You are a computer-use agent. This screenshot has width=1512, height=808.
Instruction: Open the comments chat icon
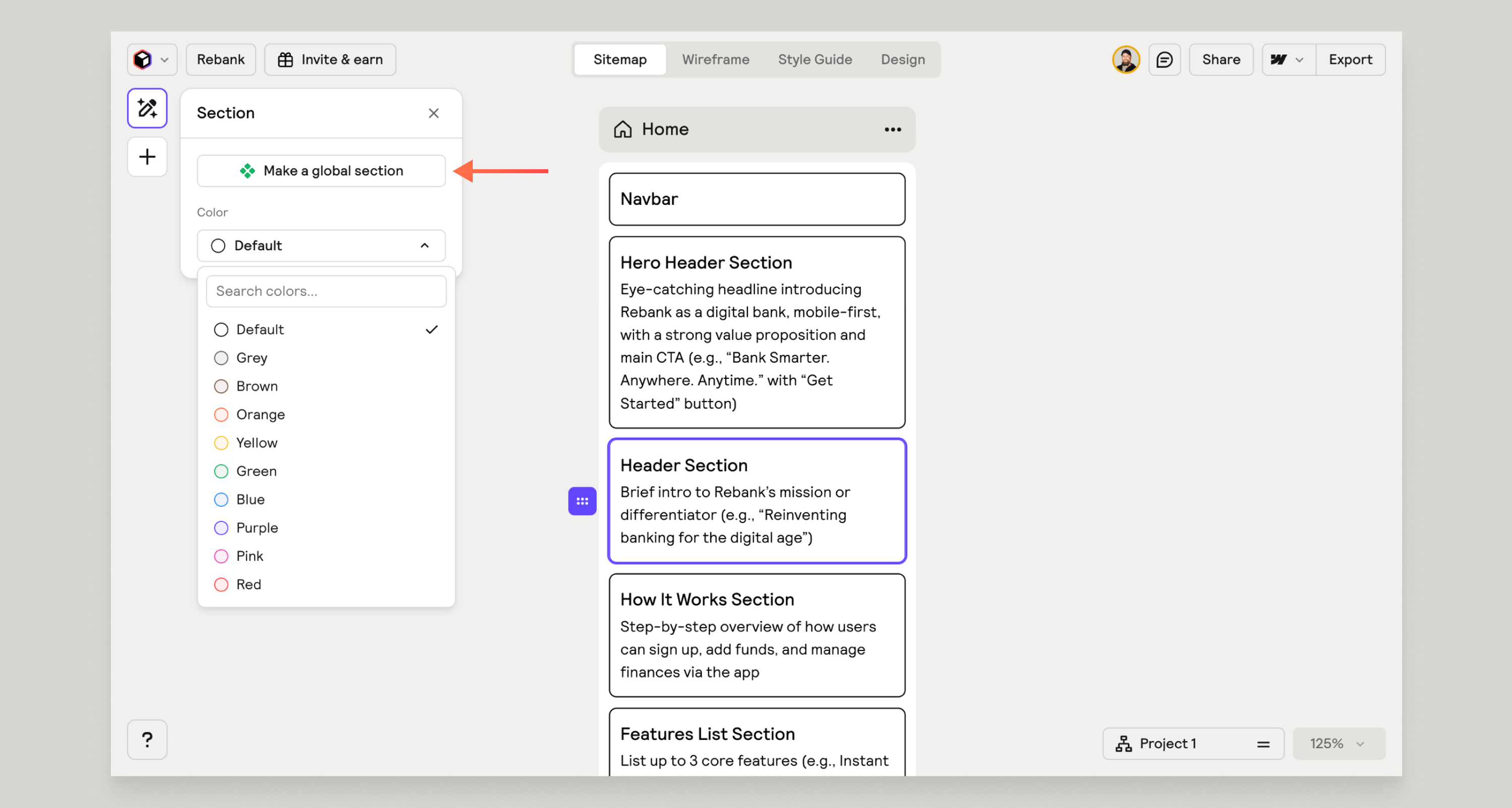click(x=1164, y=59)
